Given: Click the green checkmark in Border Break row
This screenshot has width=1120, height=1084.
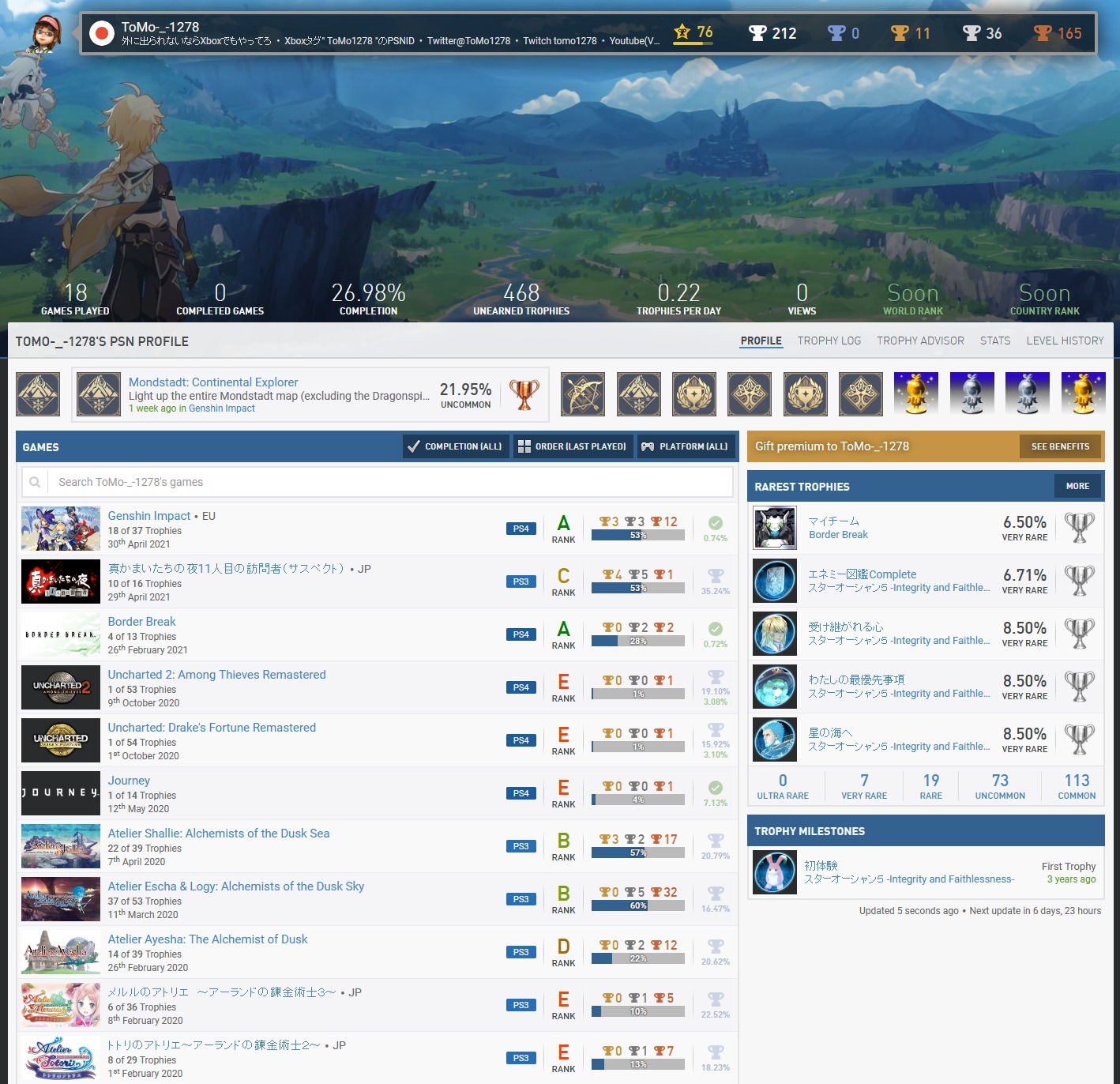Looking at the screenshot, I should click(x=715, y=629).
